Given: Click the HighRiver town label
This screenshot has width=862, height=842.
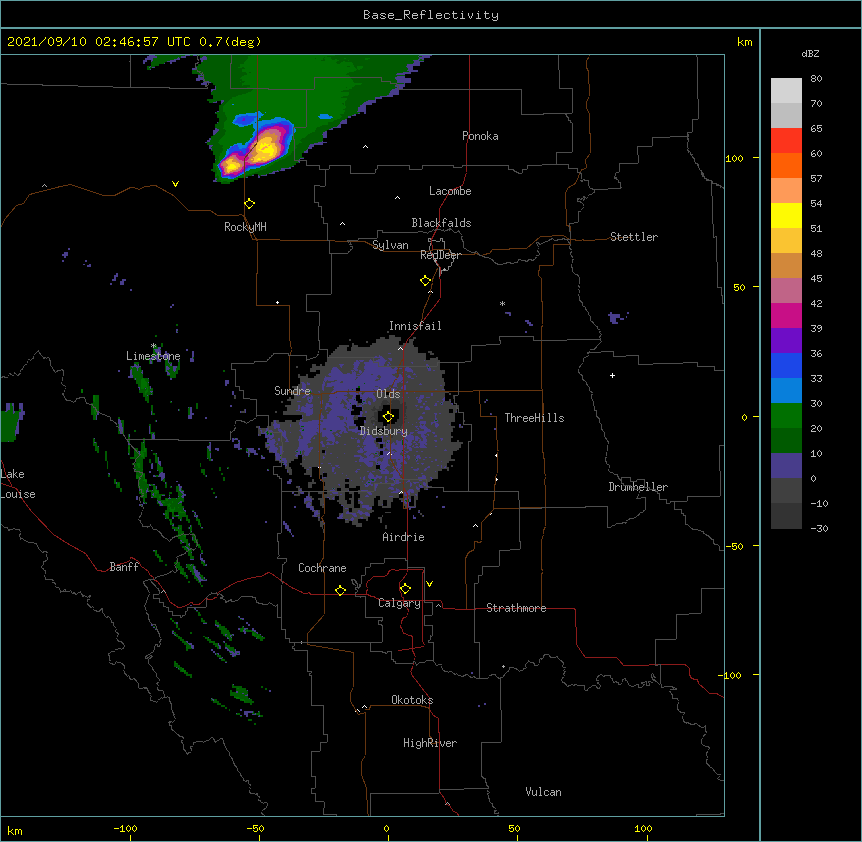Looking at the screenshot, I should [x=430, y=743].
